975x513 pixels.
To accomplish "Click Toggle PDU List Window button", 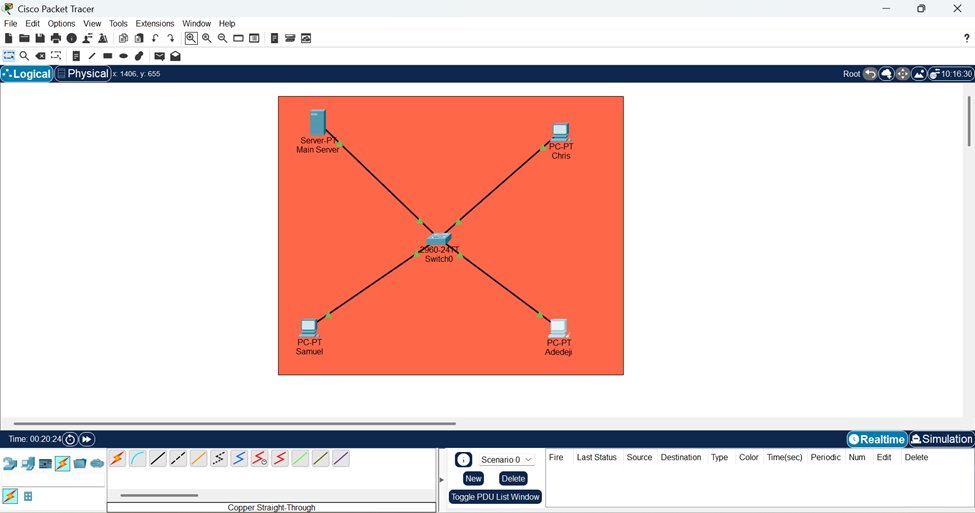I will click(x=496, y=497).
